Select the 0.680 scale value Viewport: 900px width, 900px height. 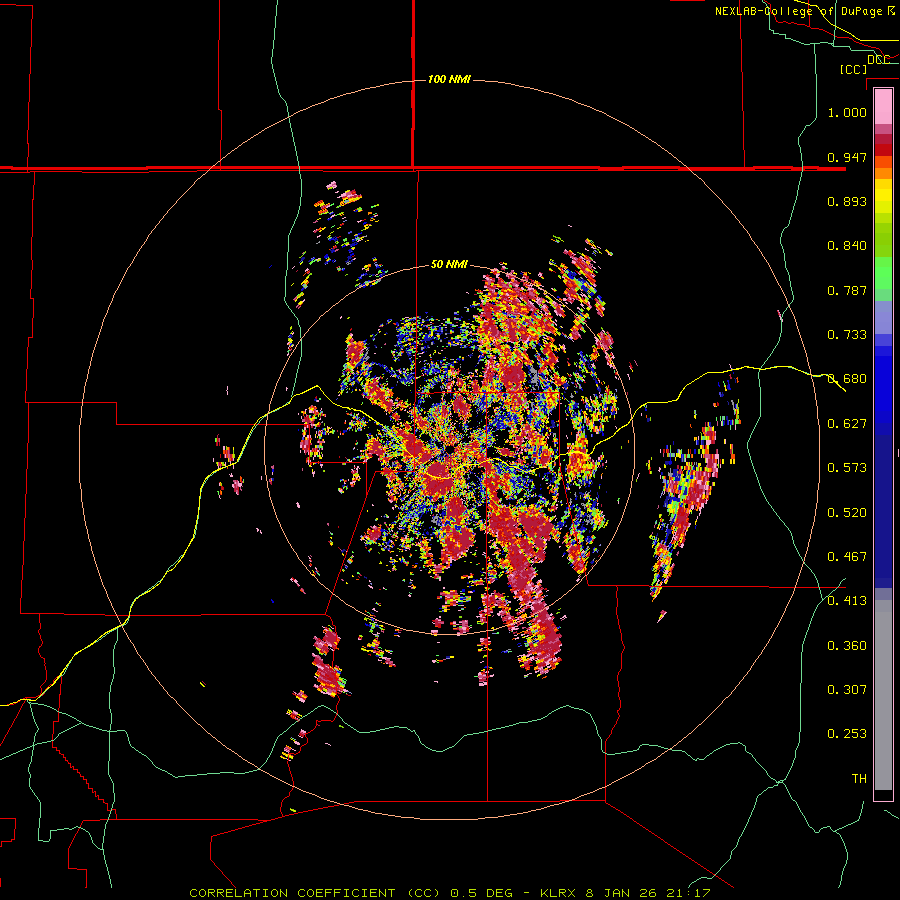847,379
